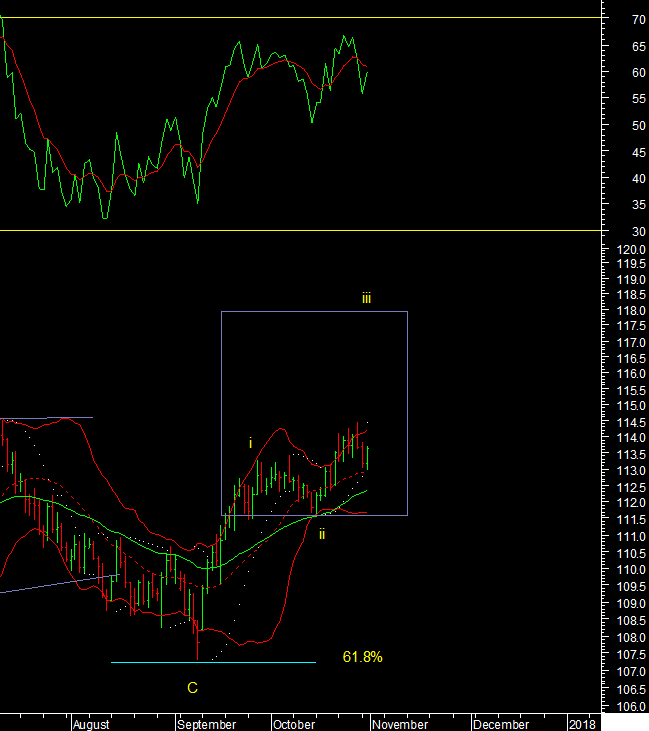The image size is (649, 731).
Task: Click the 60 value on the oscillator scale
Action: click(638, 73)
